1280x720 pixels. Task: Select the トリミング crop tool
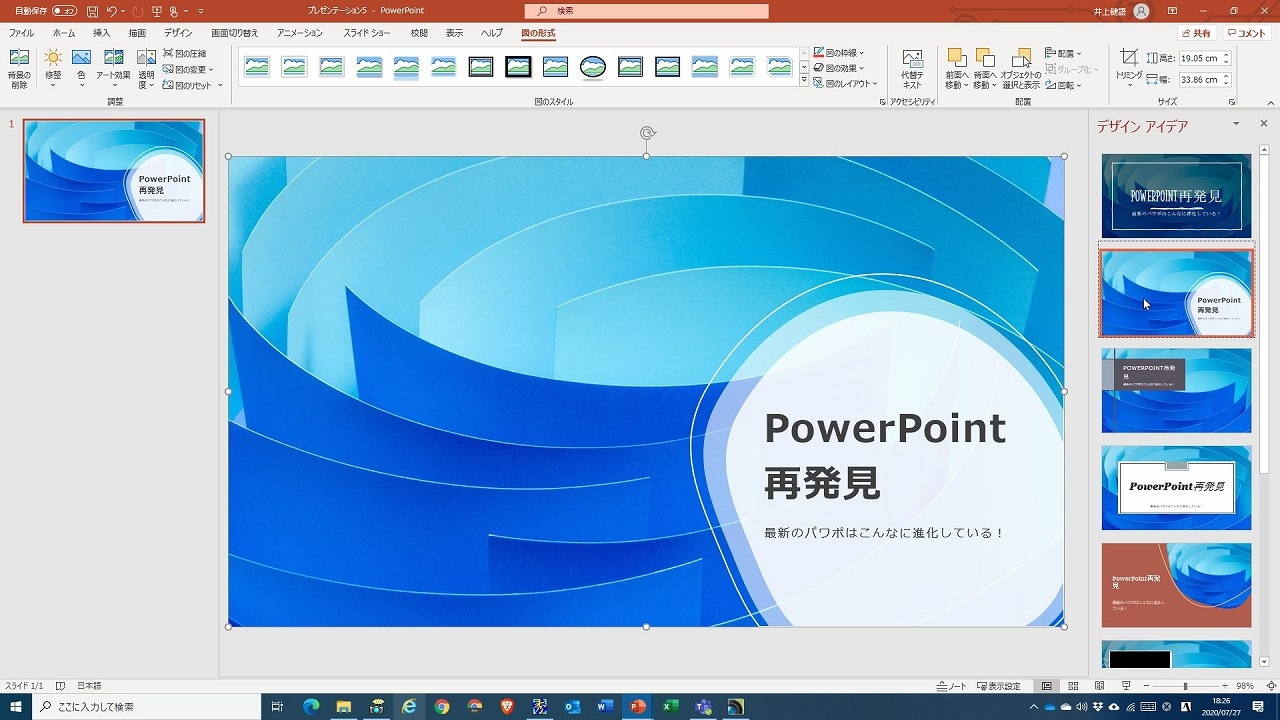[1129, 68]
